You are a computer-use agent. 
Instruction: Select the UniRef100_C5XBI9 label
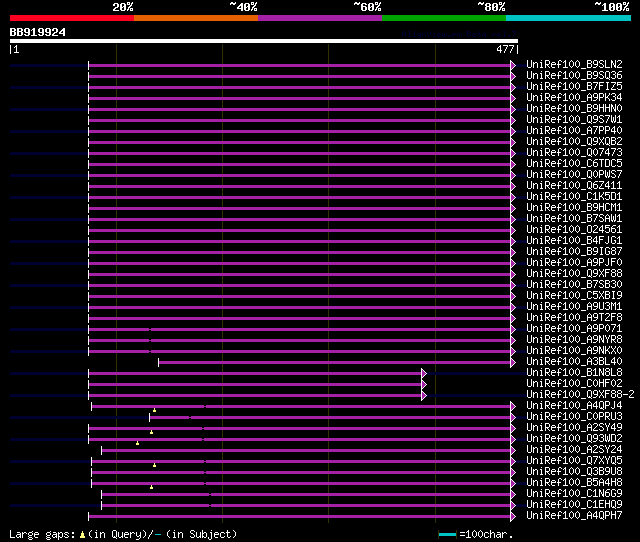click(x=574, y=296)
